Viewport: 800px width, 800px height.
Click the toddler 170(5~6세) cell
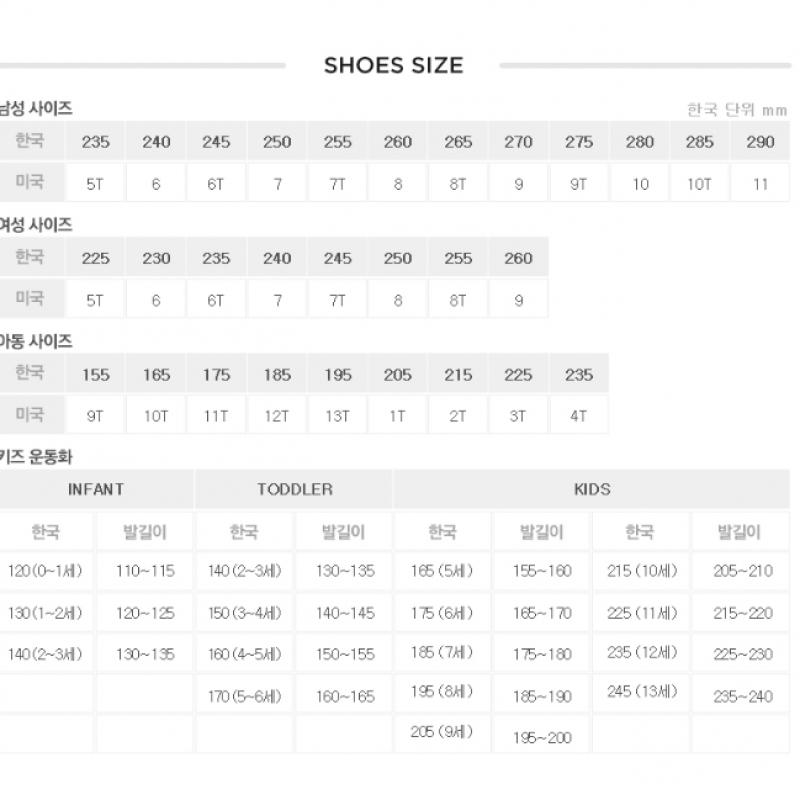245,696
